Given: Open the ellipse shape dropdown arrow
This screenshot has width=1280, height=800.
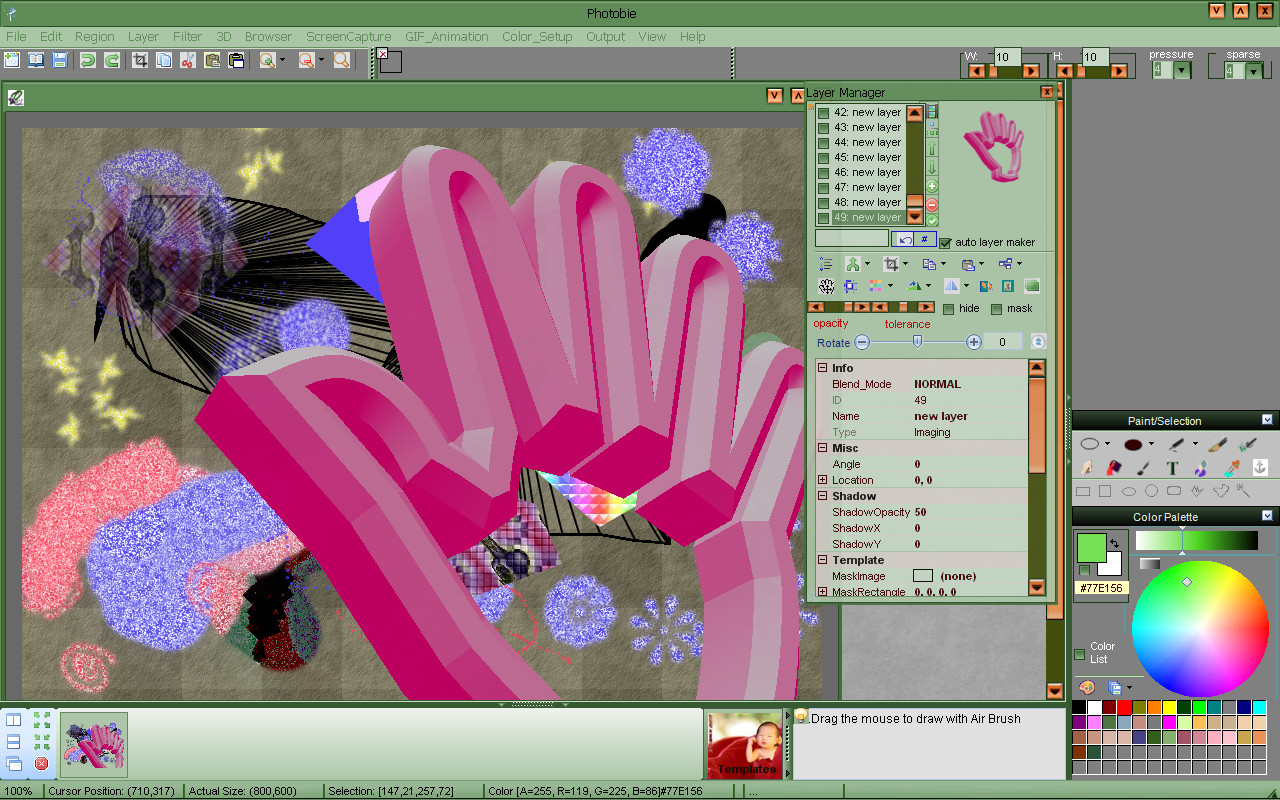Looking at the screenshot, I should 1107,444.
